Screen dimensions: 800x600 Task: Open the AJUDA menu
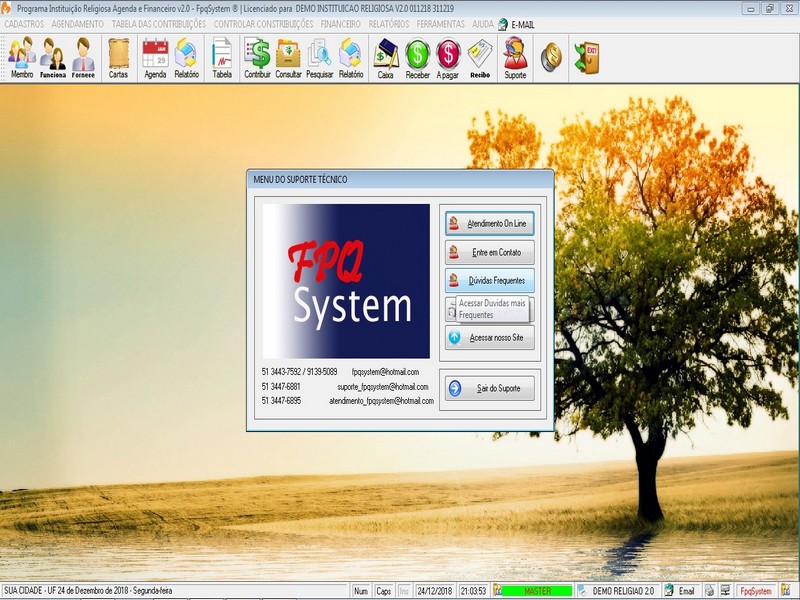coord(483,24)
